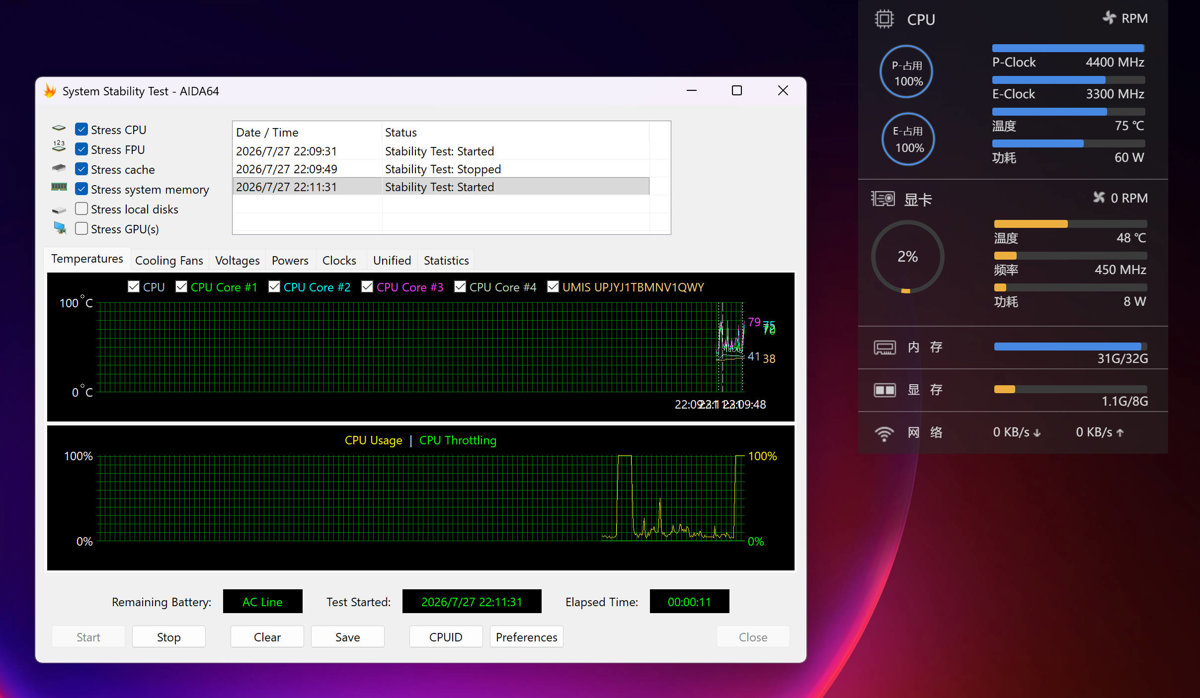Screen dimensions: 1200x698
Task: Open the Voltages tab
Action: click(237, 261)
